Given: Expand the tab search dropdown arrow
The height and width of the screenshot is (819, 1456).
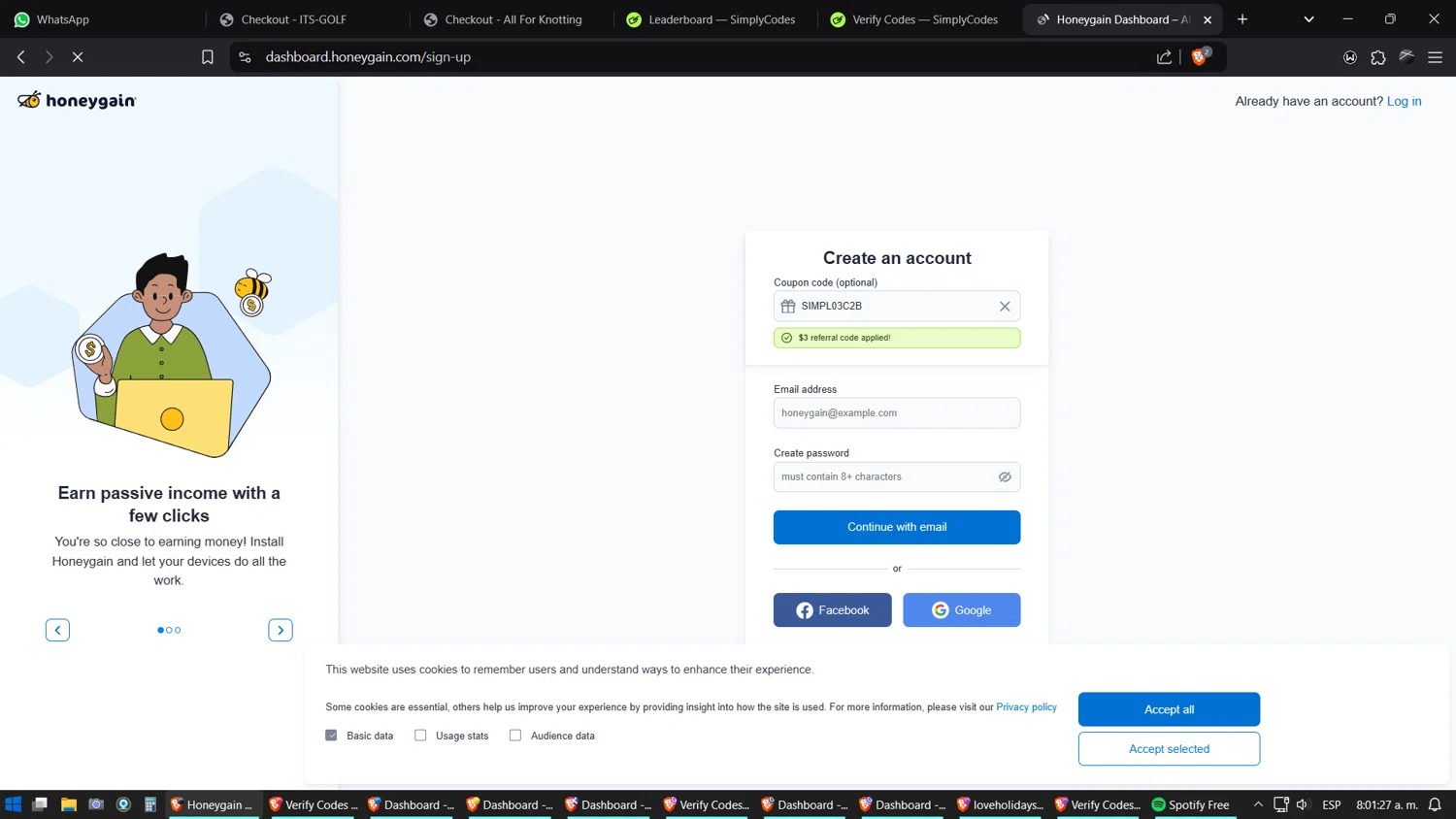Looking at the screenshot, I should (x=1308, y=19).
